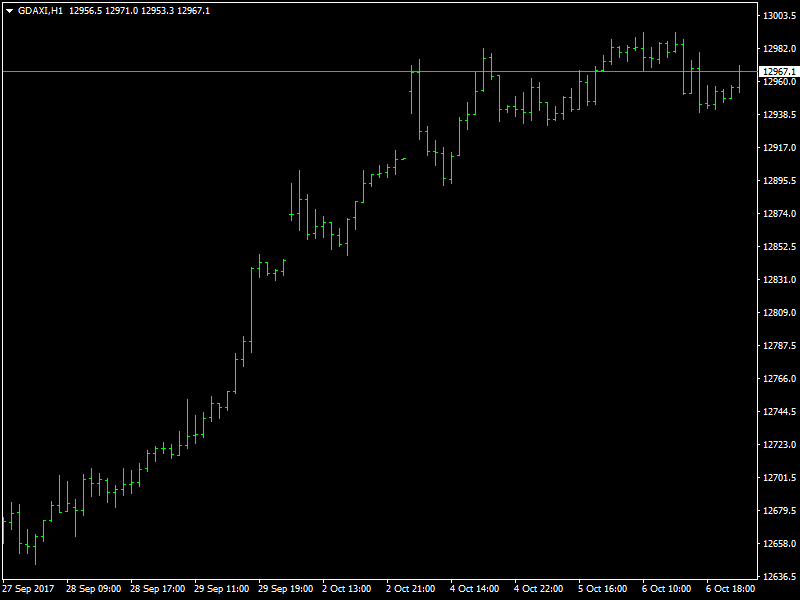Click the 2 Oct 21:00 time label

[x=411, y=589]
